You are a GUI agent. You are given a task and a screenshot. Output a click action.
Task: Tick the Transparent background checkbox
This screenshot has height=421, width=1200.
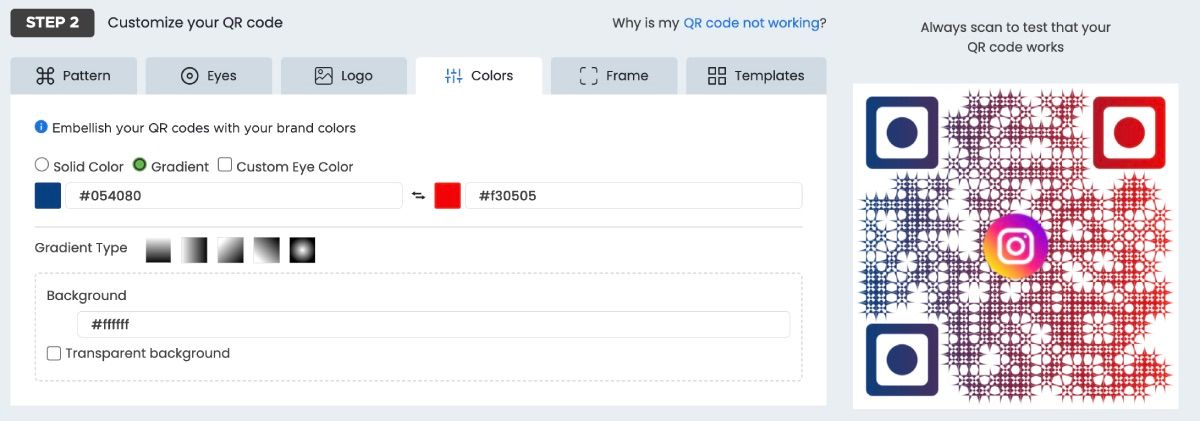point(54,353)
